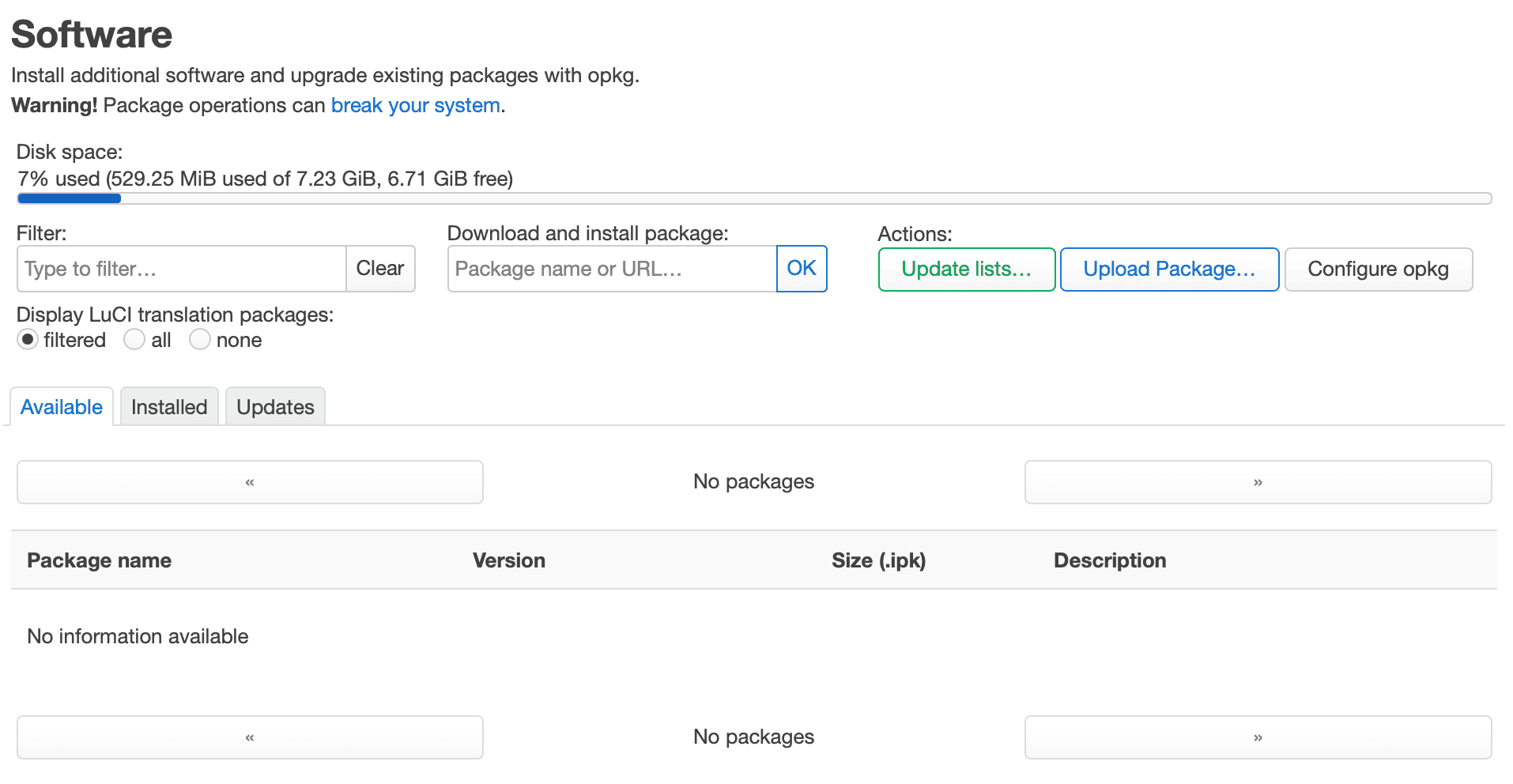The width and height of the screenshot is (1513, 784).
Task: Click the 'Package name' column header
Action: tap(100, 560)
